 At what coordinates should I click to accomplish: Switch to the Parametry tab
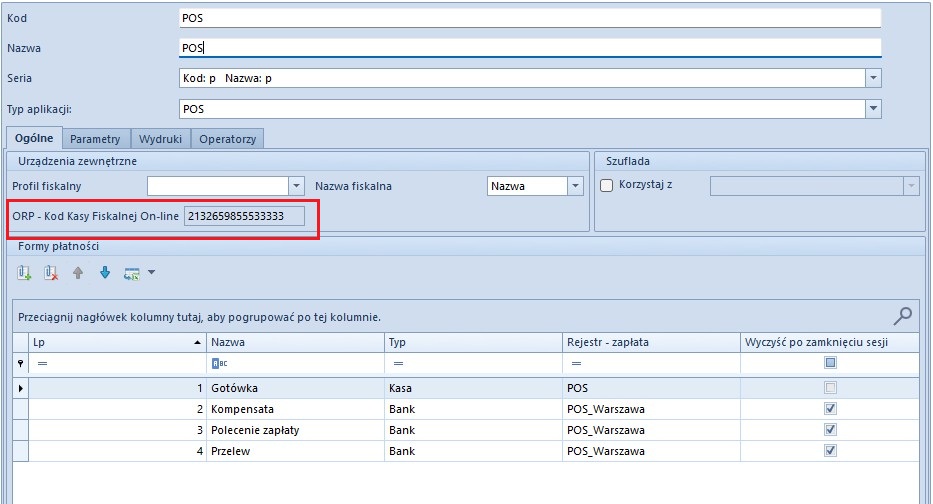click(95, 139)
